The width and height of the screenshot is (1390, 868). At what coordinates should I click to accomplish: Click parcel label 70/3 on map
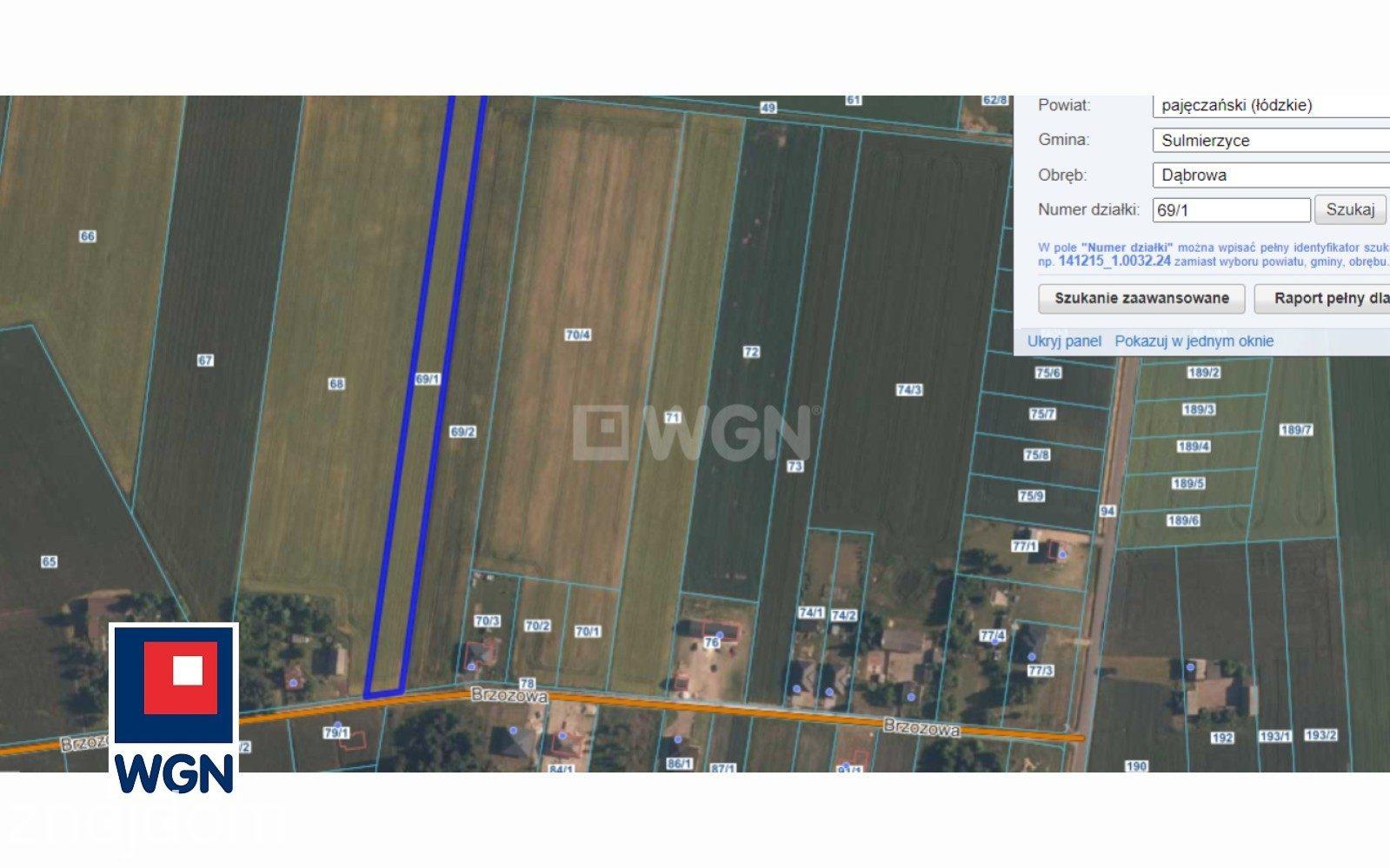(487, 620)
